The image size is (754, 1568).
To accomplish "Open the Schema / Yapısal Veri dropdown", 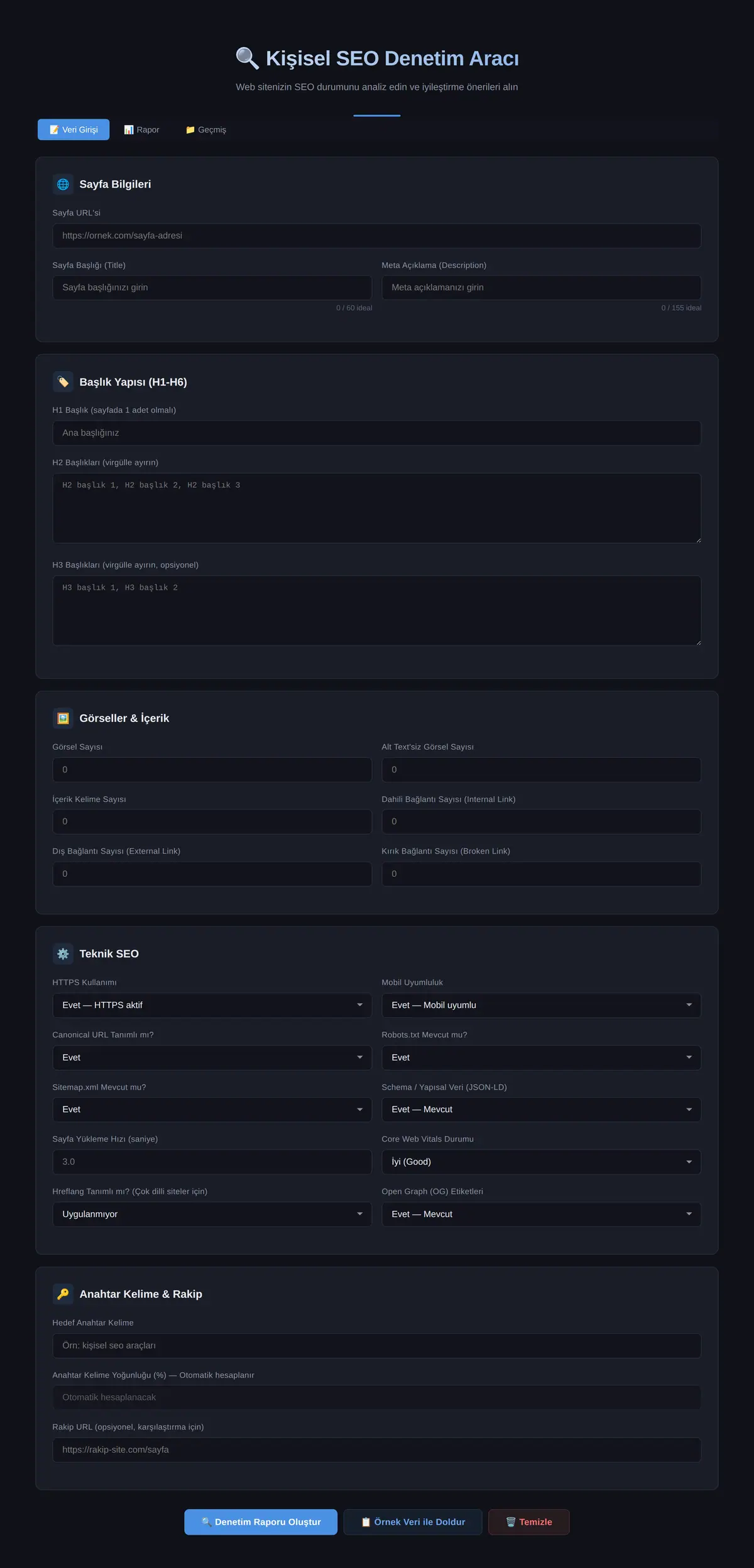I will click(542, 1110).
